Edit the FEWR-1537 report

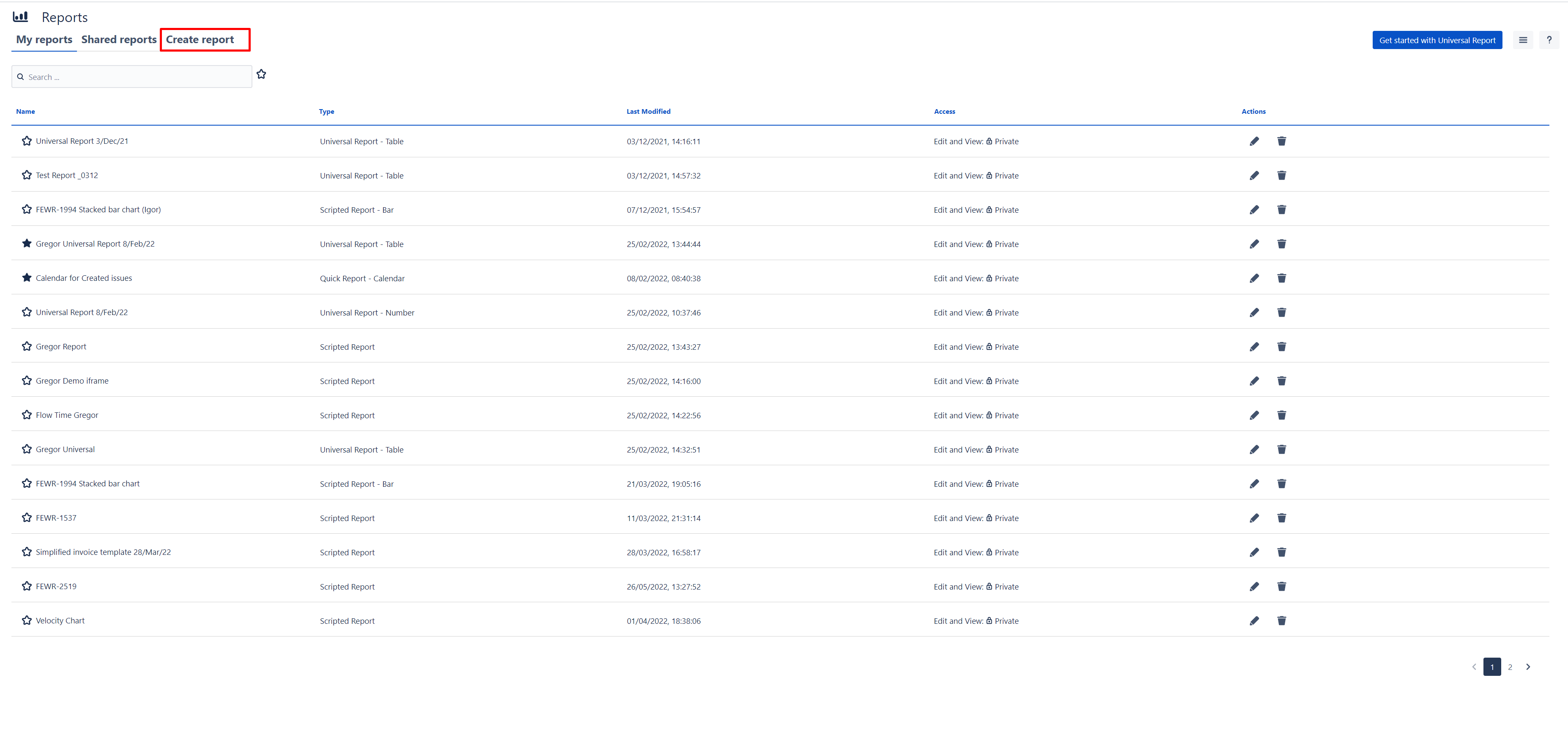point(1254,518)
